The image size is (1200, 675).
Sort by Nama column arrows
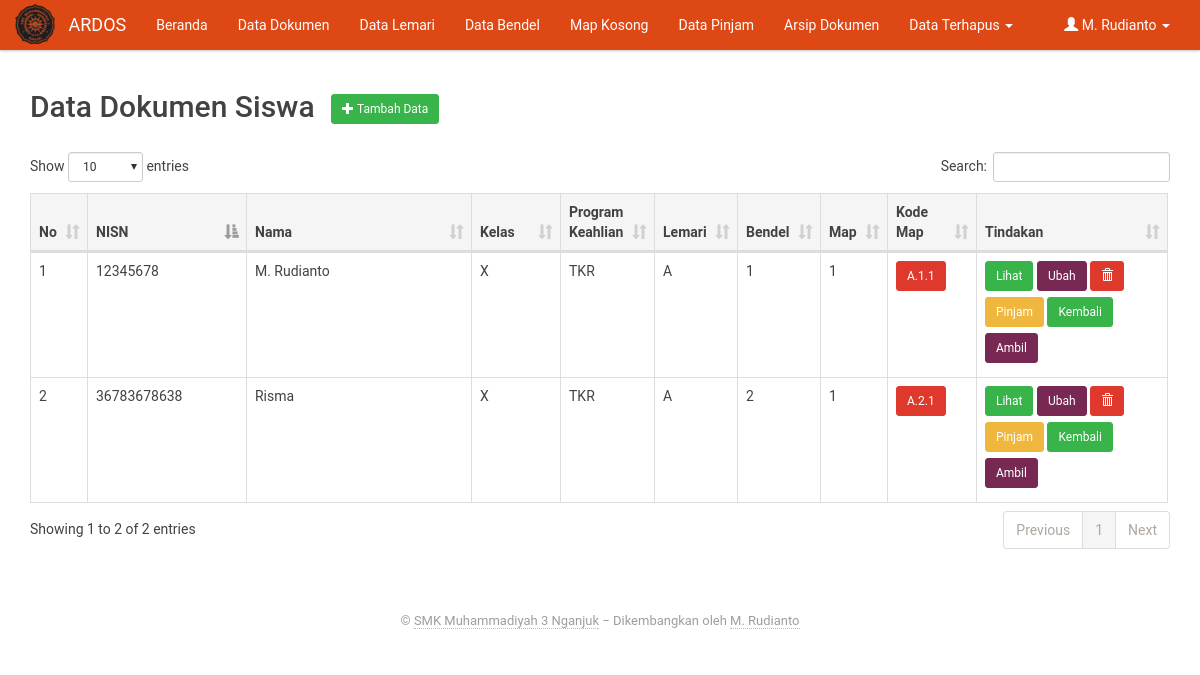pyautogui.click(x=457, y=232)
